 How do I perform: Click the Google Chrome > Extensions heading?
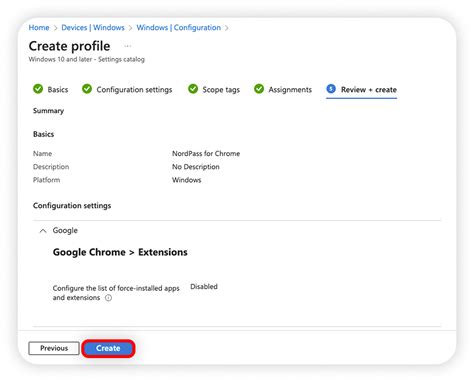click(x=120, y=252)
